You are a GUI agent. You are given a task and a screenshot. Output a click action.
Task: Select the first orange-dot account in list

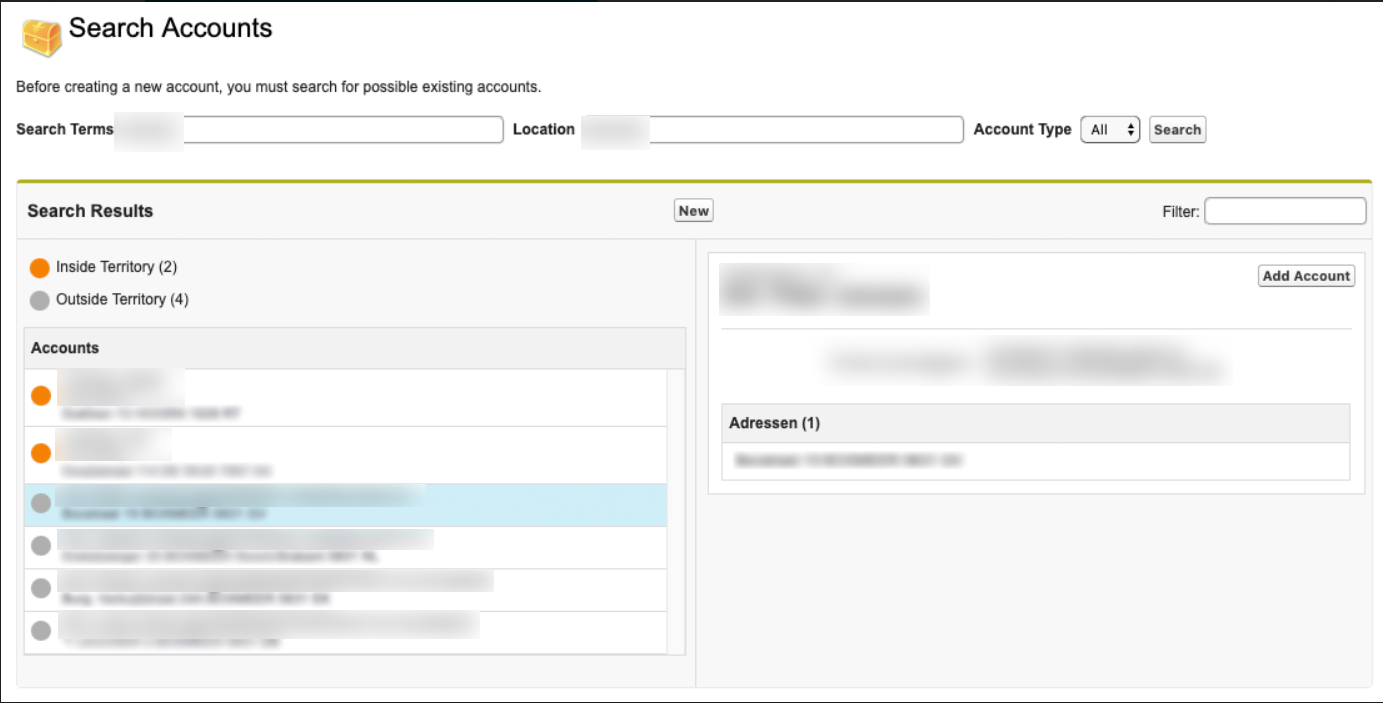click(41, 396)
